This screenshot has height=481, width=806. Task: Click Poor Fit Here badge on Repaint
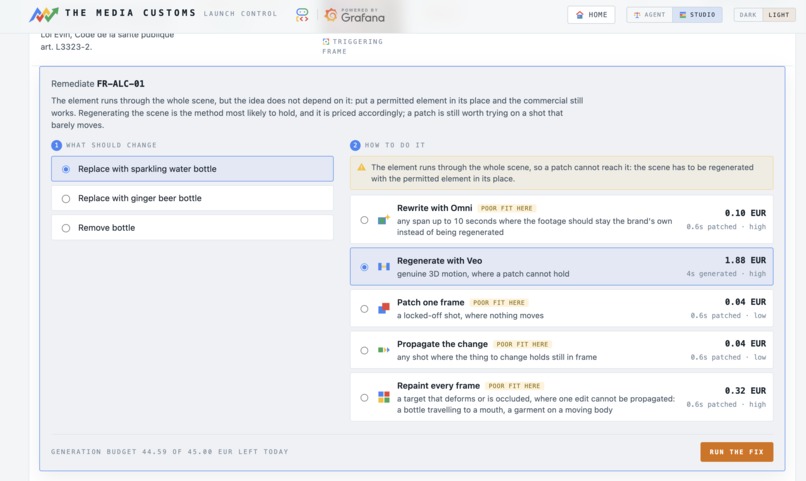pyautogui.click(x=514, y=386)
